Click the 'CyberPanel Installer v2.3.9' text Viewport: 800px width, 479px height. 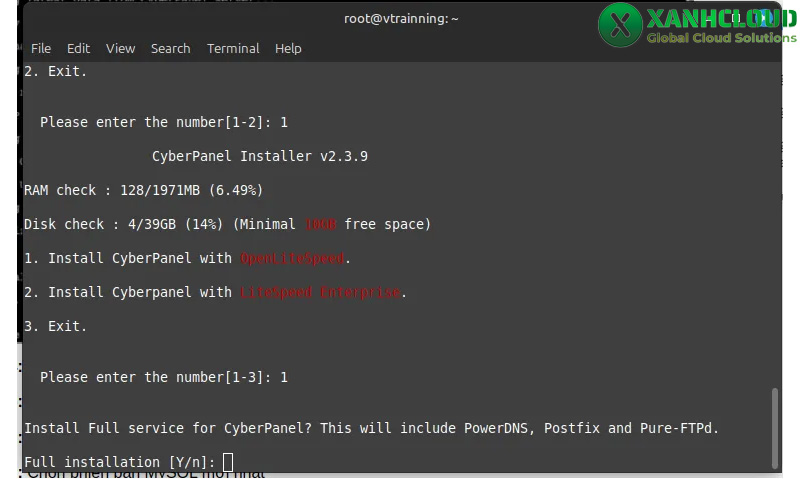(260, 156)
